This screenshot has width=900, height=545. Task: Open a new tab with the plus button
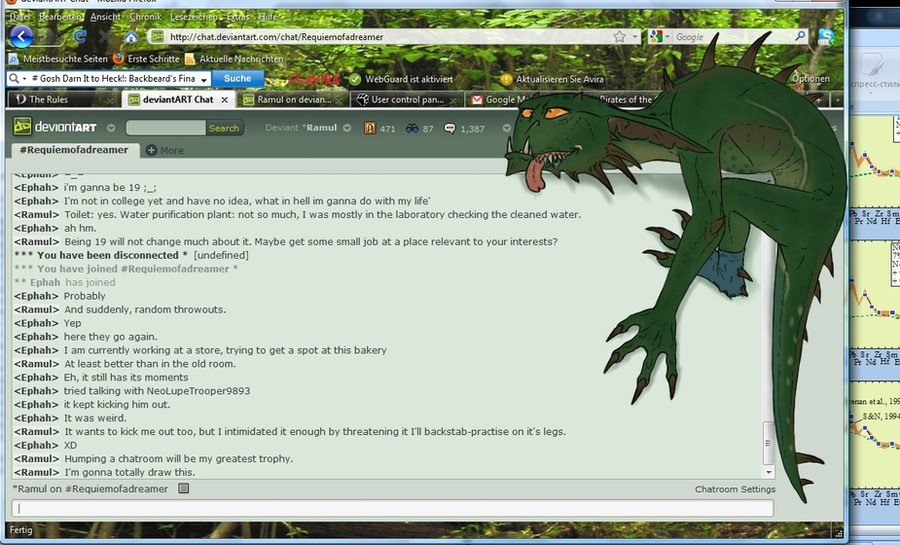tap(818, 100)
